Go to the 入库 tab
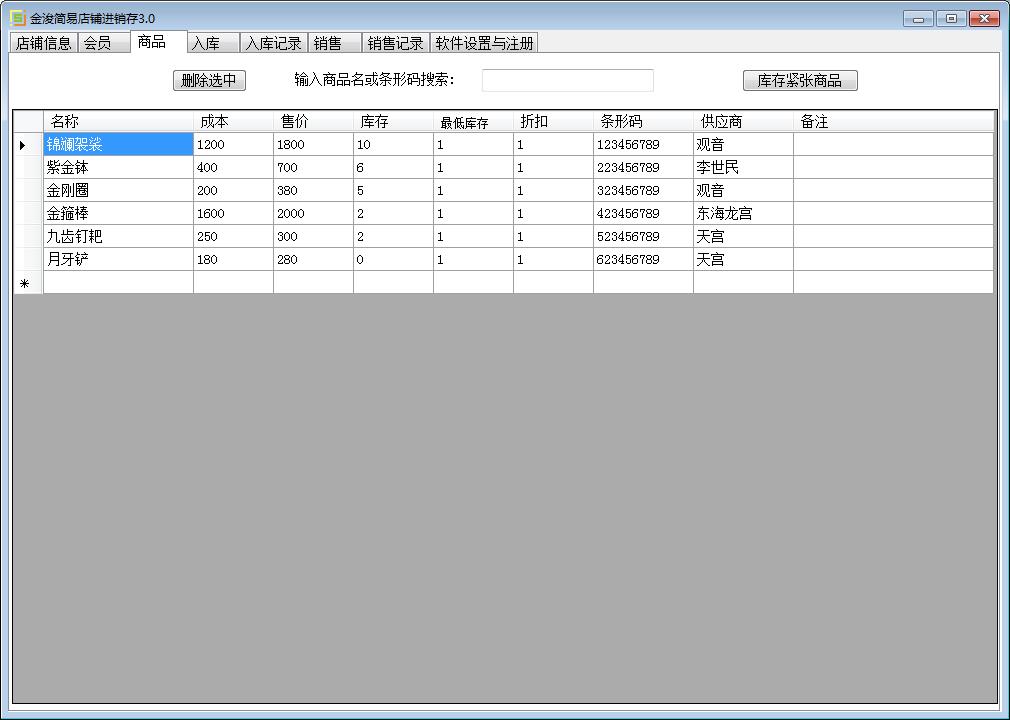The width and height of the screenshot is (1010, 720). tap(213, 43)
